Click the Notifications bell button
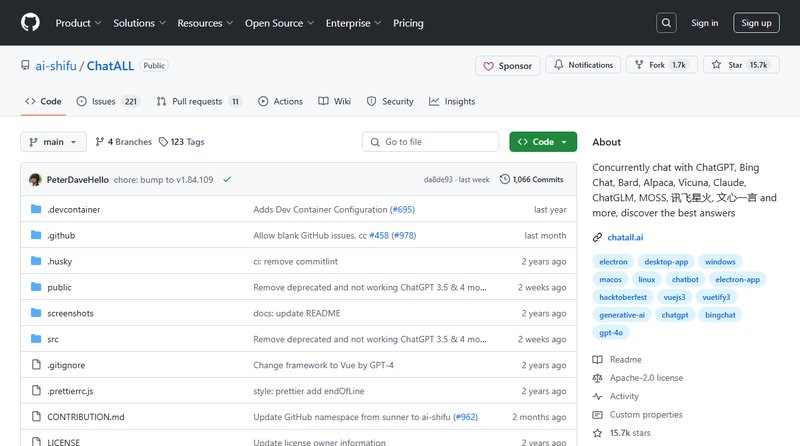This screenshot has width=800, height=446. click(x=584, y=65)
